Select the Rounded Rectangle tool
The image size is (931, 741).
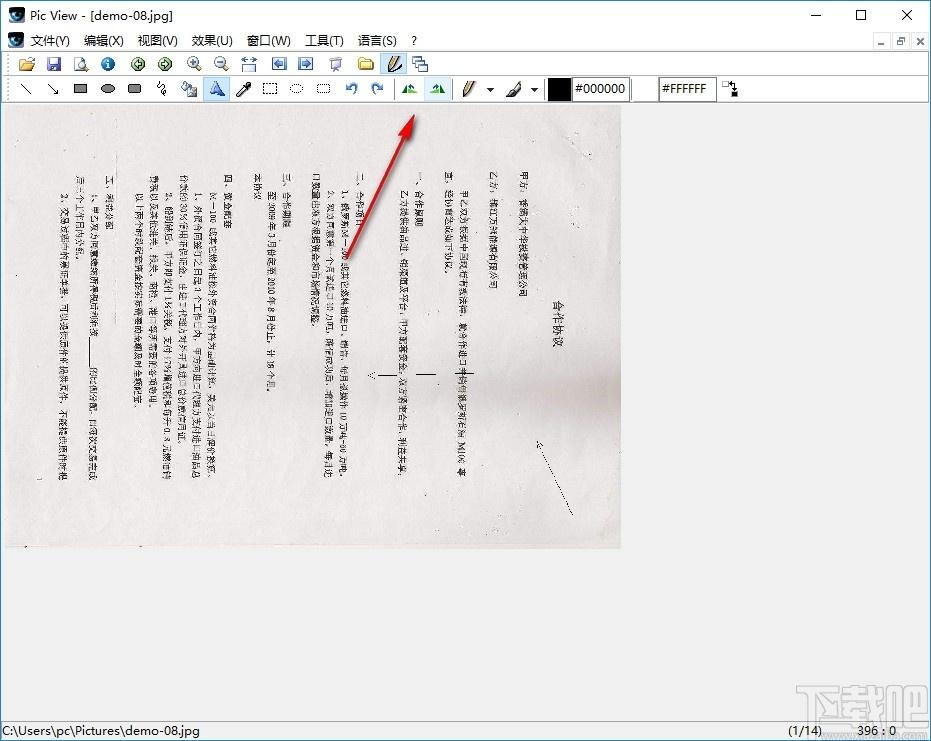click(x=135, y=89)
